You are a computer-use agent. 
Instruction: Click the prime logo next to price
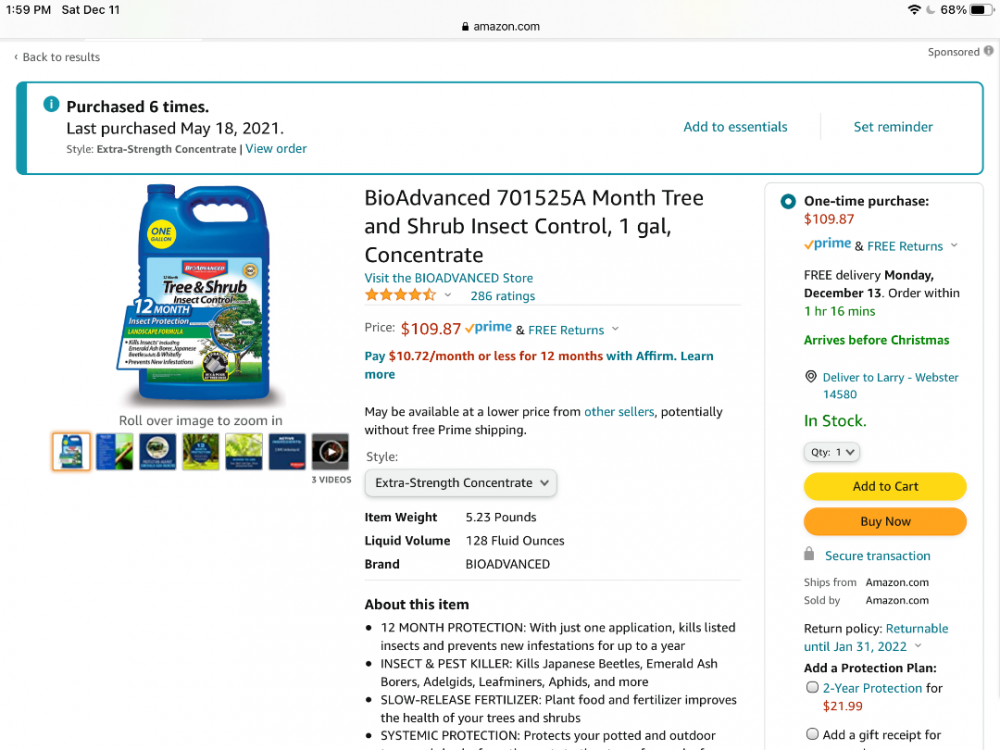coord(489,327)
